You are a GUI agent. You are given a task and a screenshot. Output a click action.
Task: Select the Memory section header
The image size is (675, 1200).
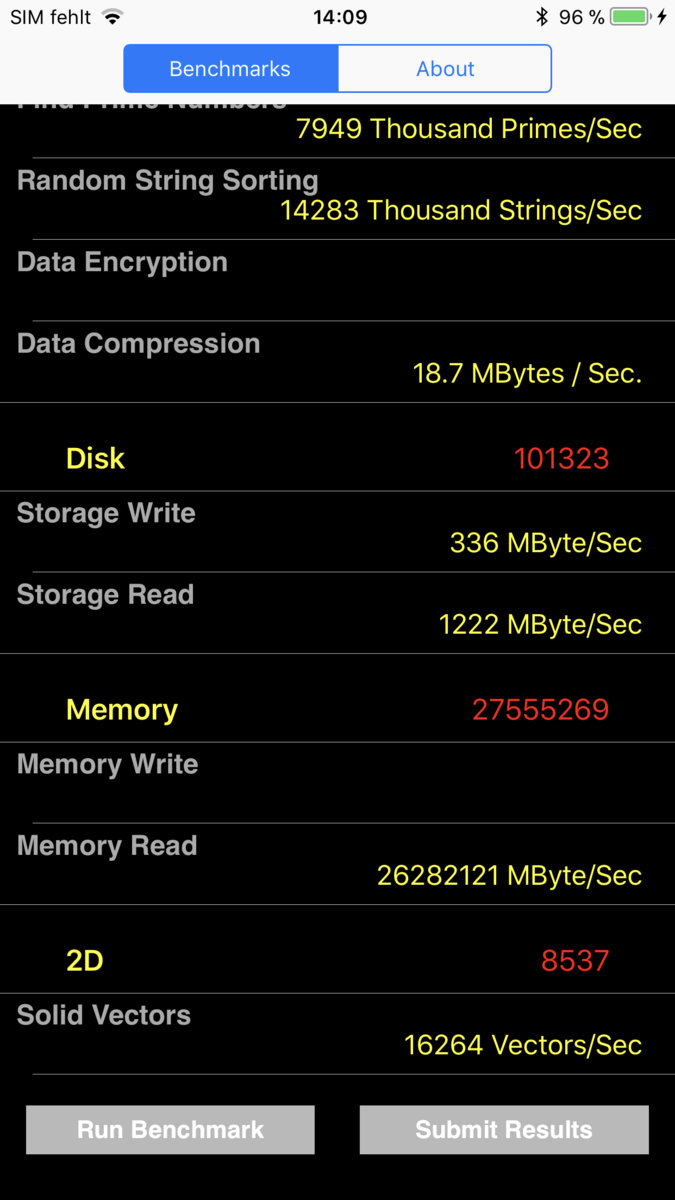(x=122, y=709)
